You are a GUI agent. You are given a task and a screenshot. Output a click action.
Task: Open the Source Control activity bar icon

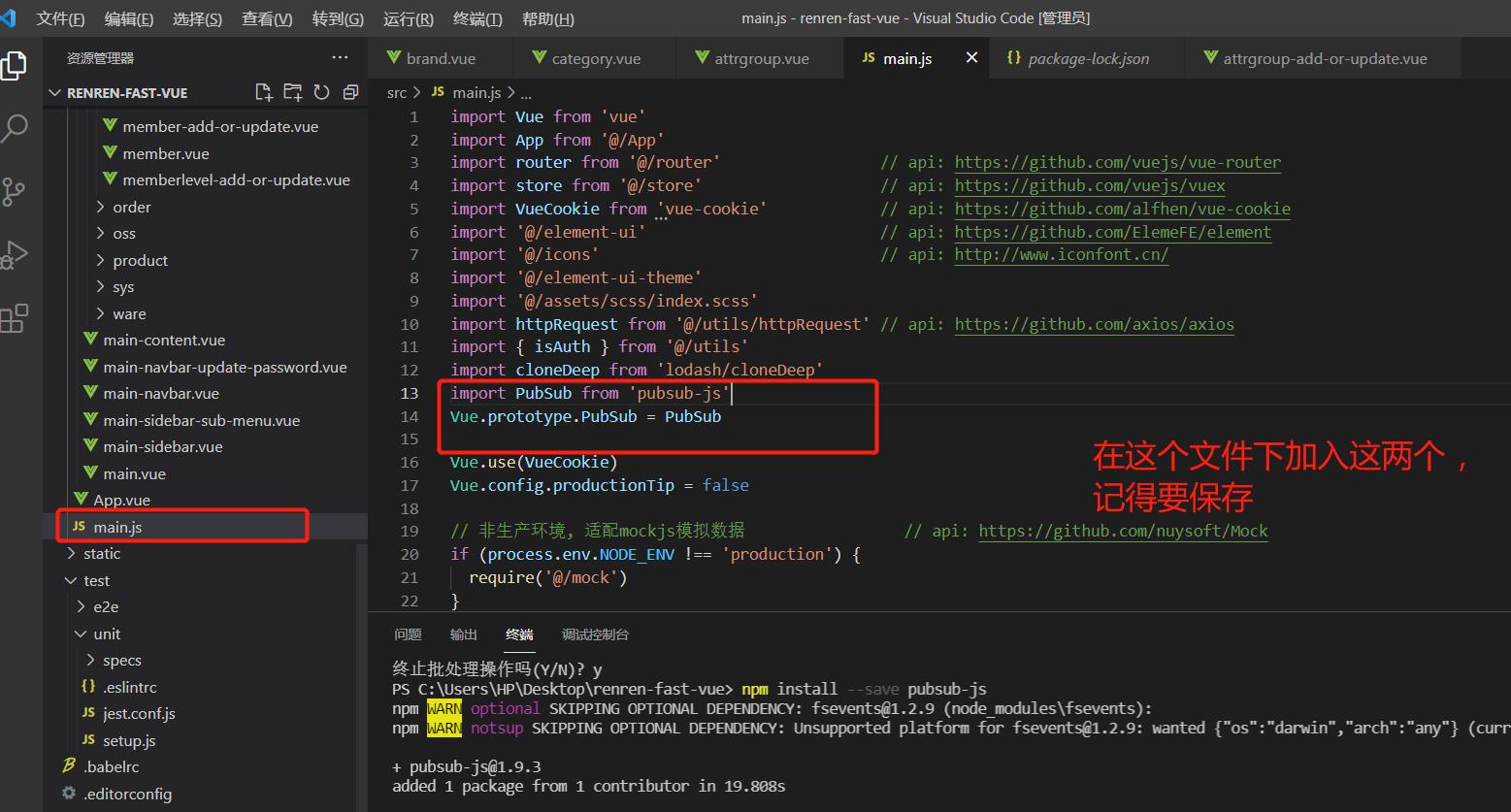(14, 191)
